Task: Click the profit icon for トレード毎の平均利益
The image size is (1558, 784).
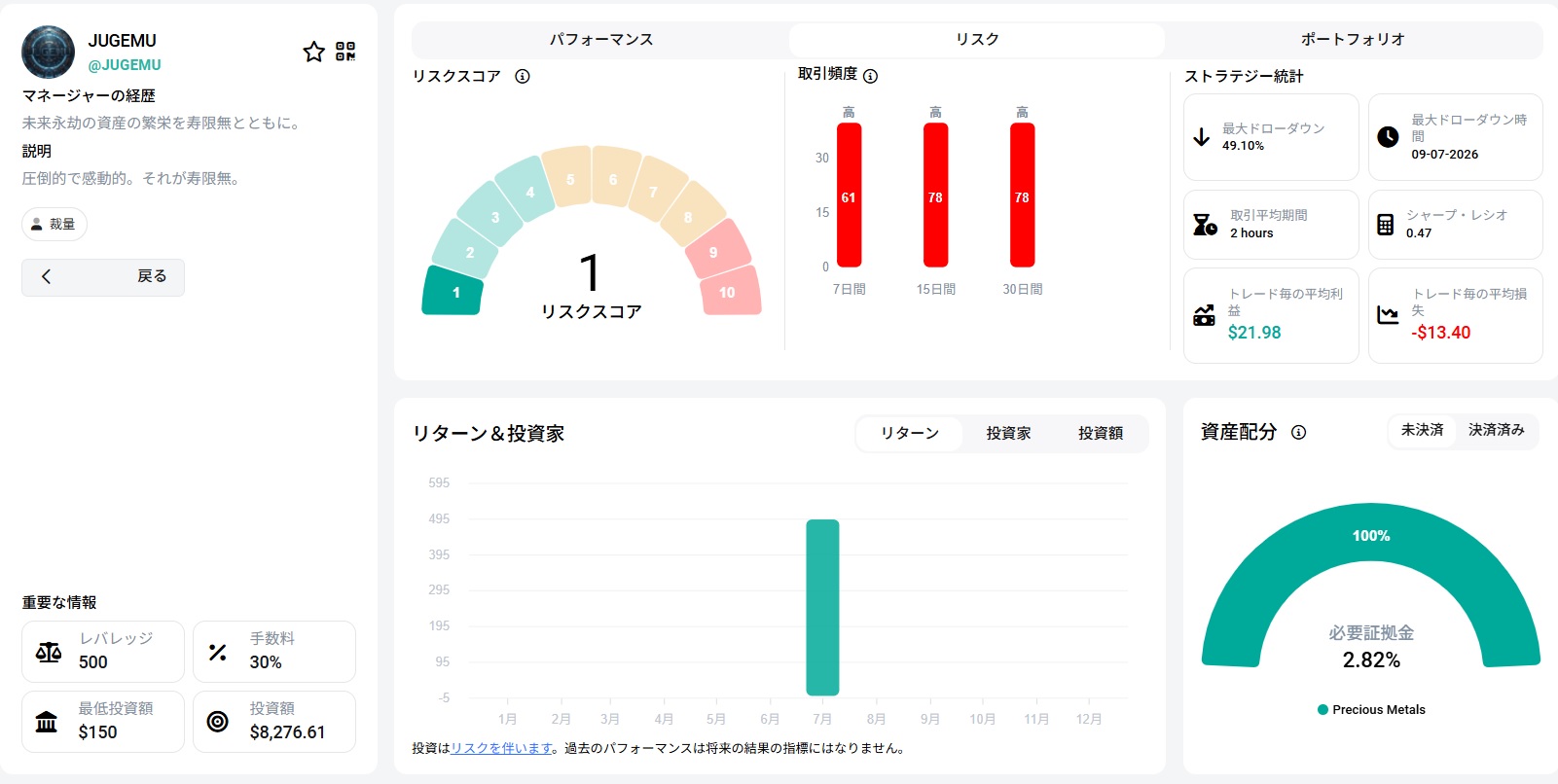Action: tap(1204, 315)
